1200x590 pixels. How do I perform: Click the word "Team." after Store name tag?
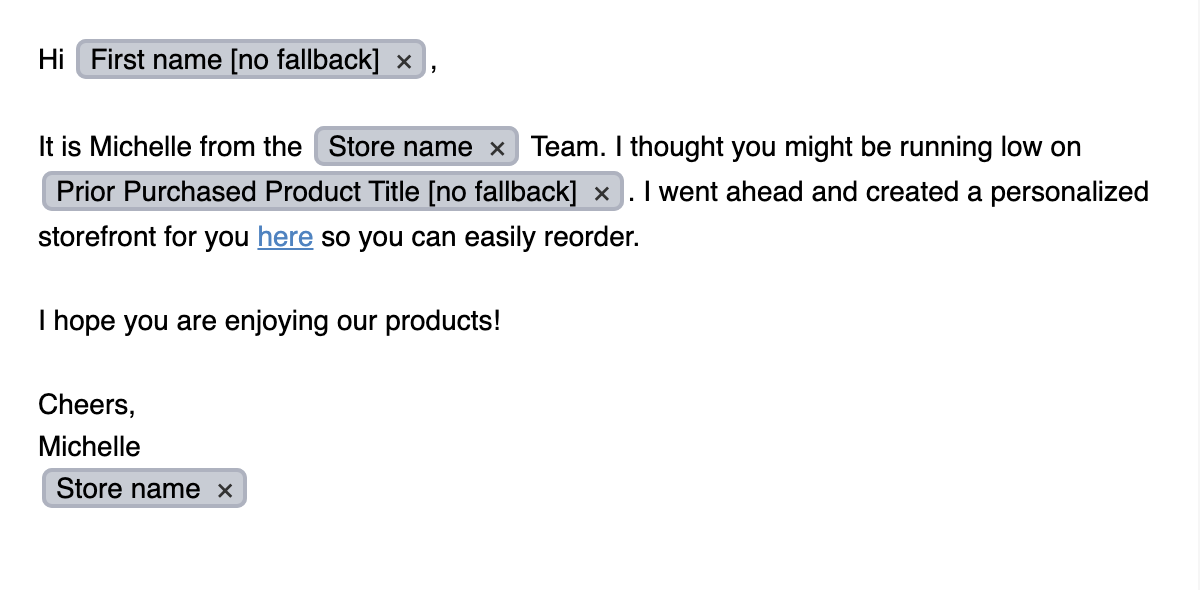pos(569,147)
